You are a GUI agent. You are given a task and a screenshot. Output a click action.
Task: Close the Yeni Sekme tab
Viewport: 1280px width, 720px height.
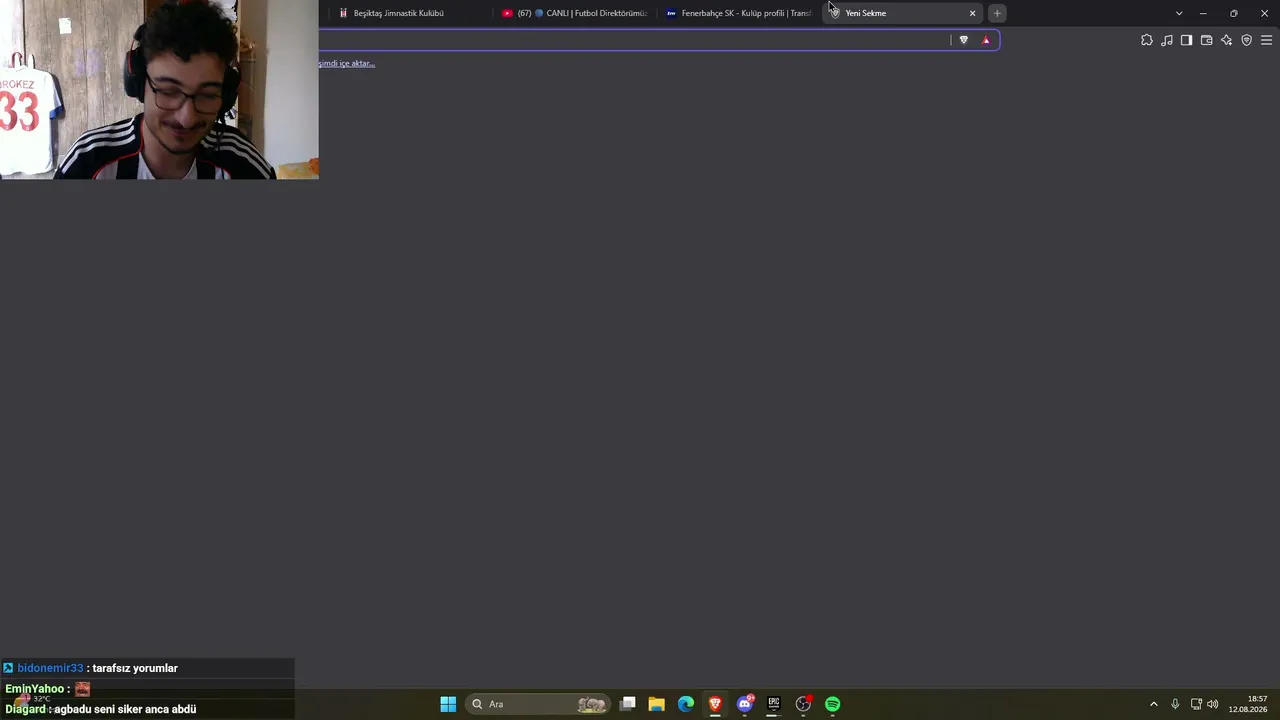pos(972,13)
